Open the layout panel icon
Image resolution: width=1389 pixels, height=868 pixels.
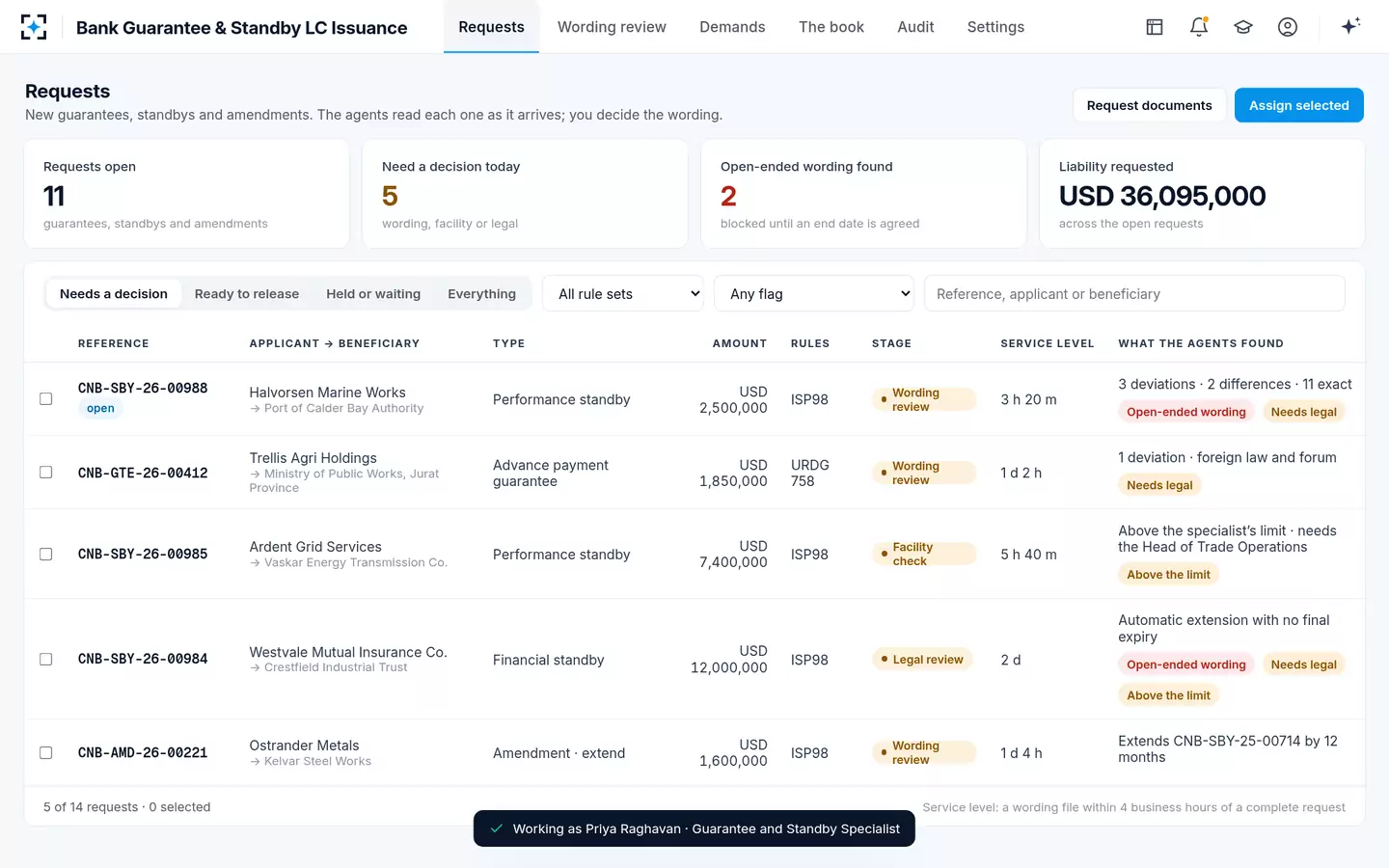(1155, 27)
